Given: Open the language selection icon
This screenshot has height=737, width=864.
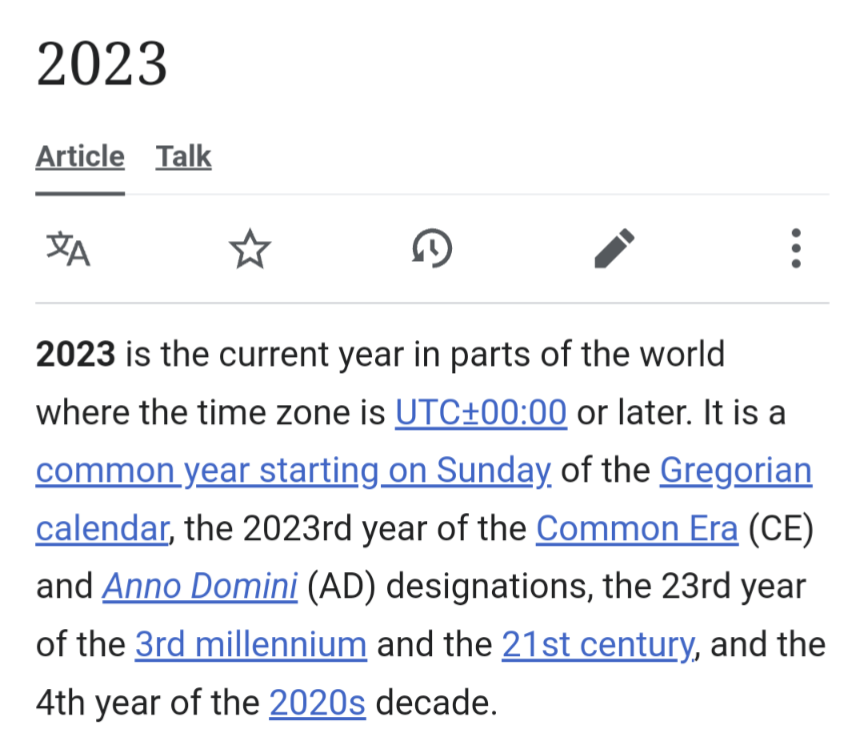Looking at the screenshot, I should pos(68,249).
